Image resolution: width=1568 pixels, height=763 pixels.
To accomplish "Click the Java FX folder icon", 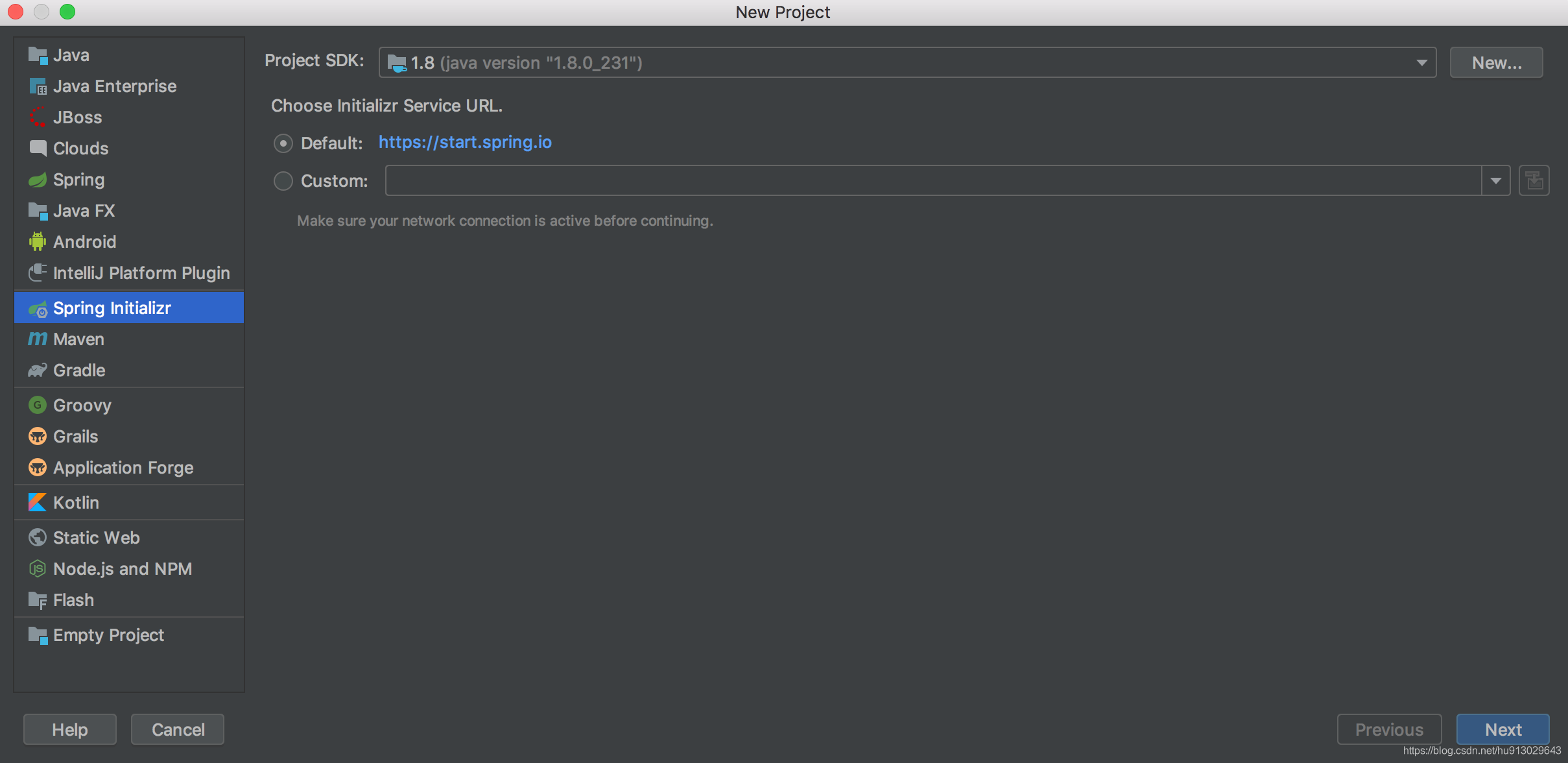I will pos(38,211).
